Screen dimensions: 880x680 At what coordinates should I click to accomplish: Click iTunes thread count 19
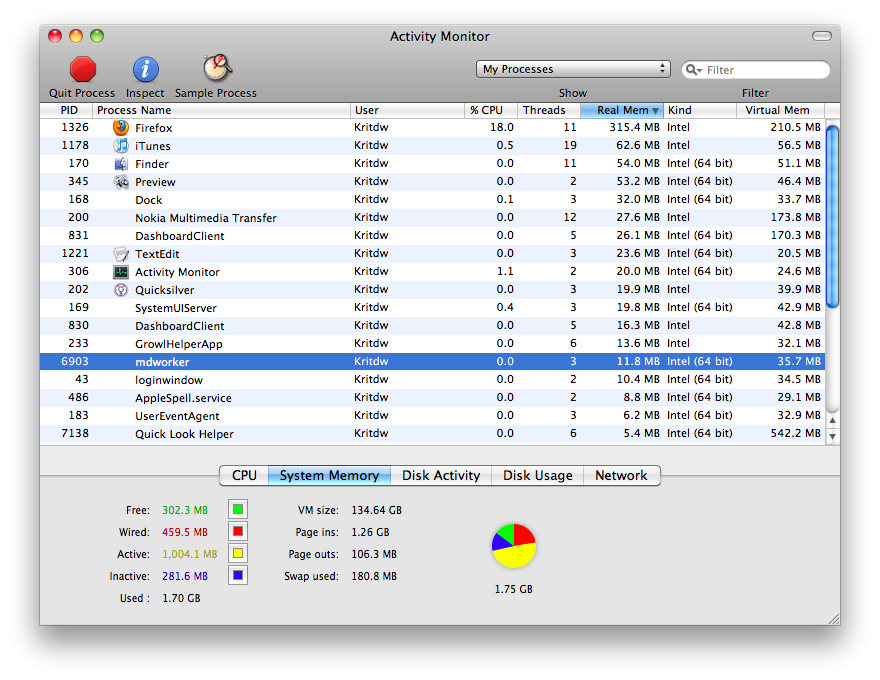(570, 145)
